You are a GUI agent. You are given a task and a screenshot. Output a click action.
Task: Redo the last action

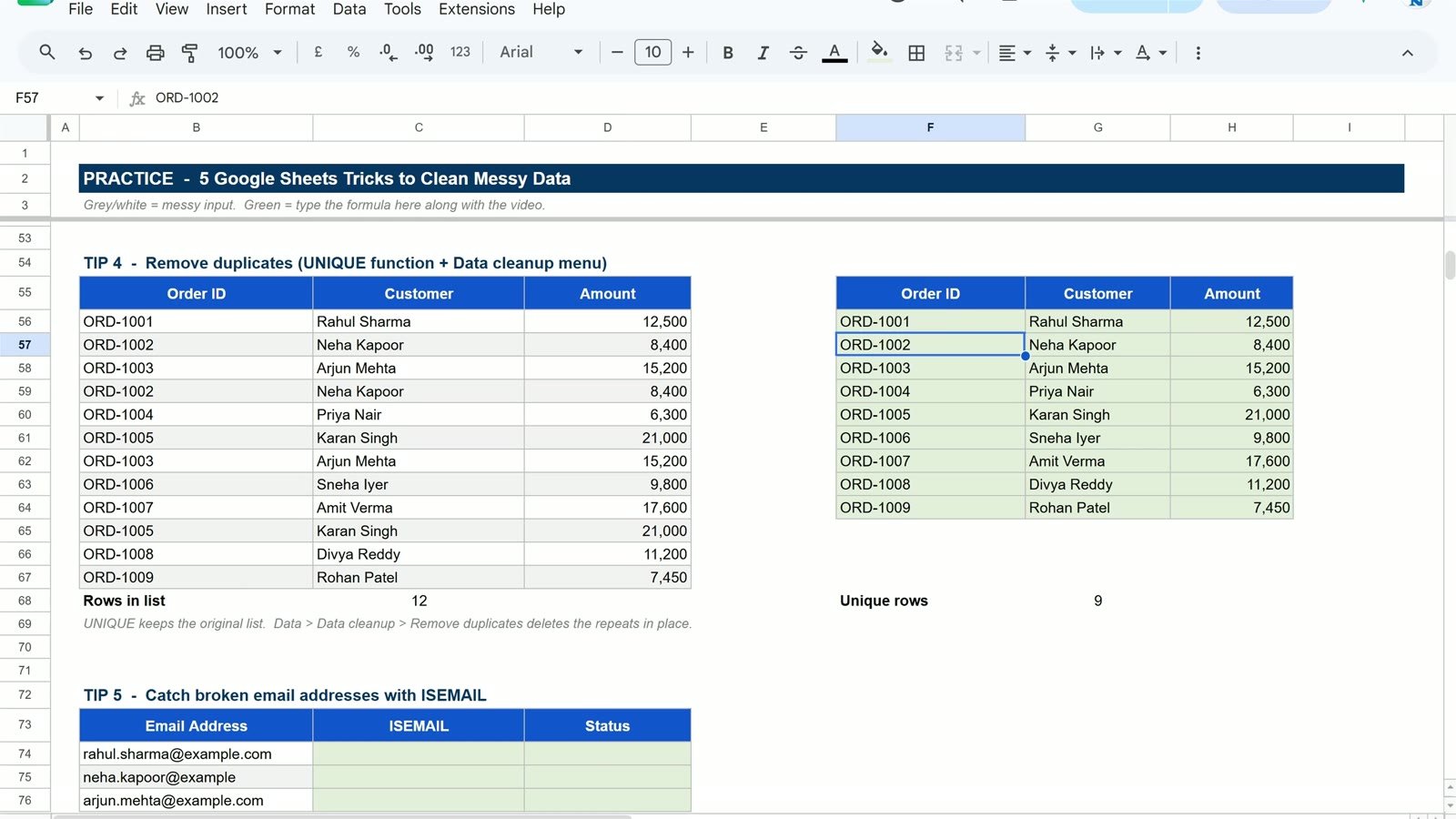click(119, 53)
